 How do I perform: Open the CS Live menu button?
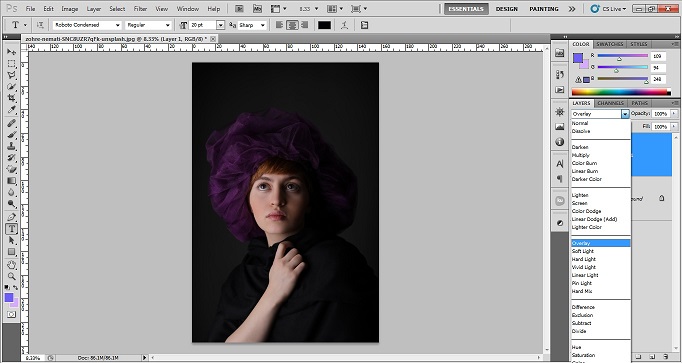(x=608, y=9)
